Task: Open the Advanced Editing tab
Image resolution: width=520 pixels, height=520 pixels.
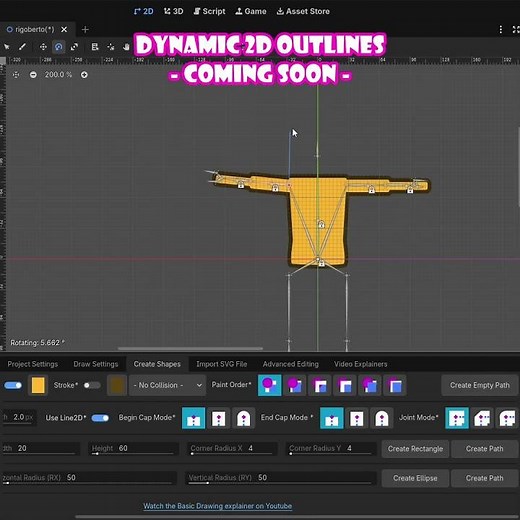Action: pyautogui.click(x=291, y=364)
